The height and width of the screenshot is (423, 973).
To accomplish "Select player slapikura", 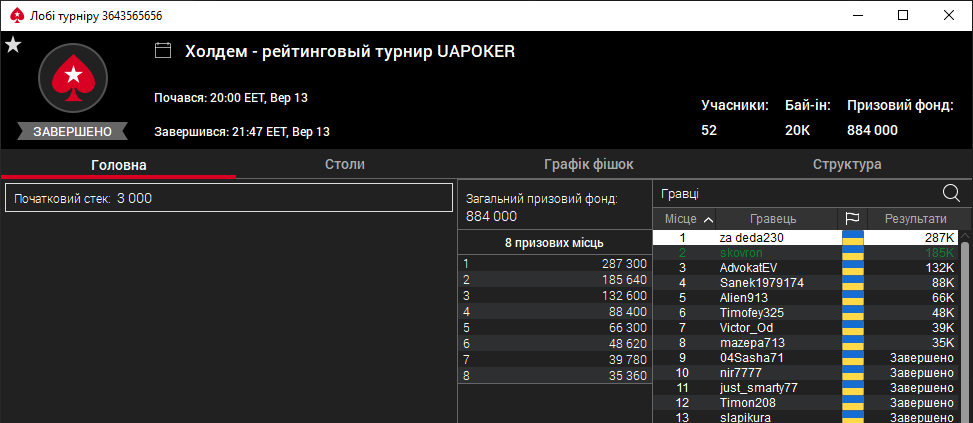I will click(x=805, y=417).
